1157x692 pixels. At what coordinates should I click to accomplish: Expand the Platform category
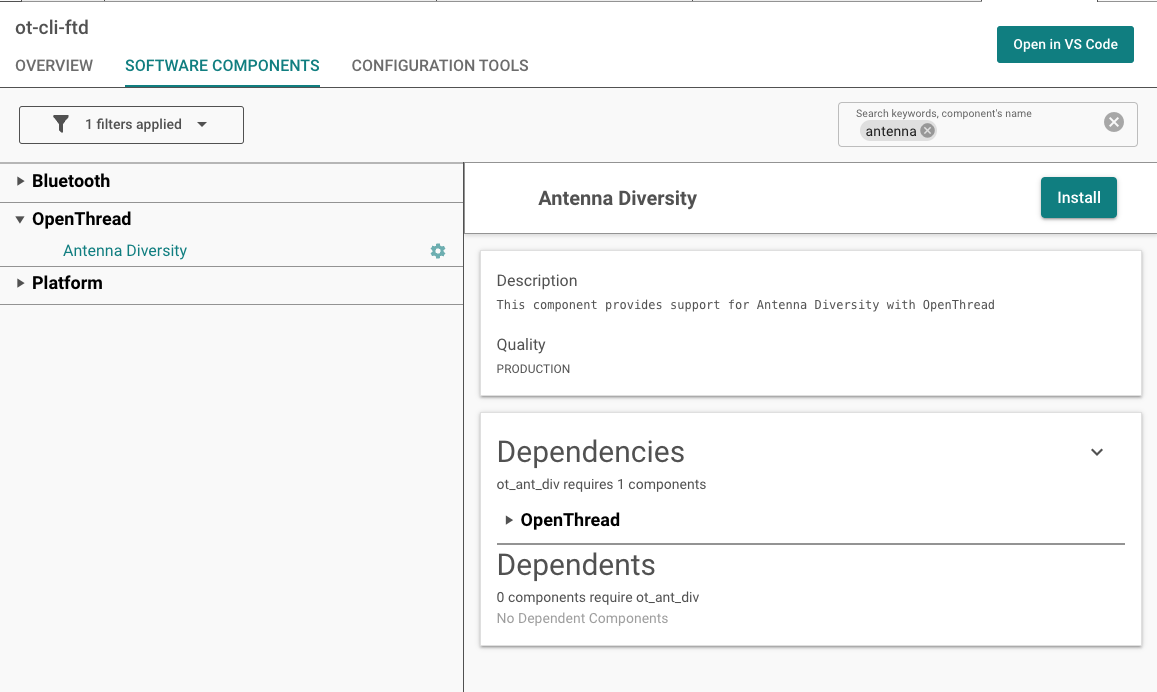21,283
